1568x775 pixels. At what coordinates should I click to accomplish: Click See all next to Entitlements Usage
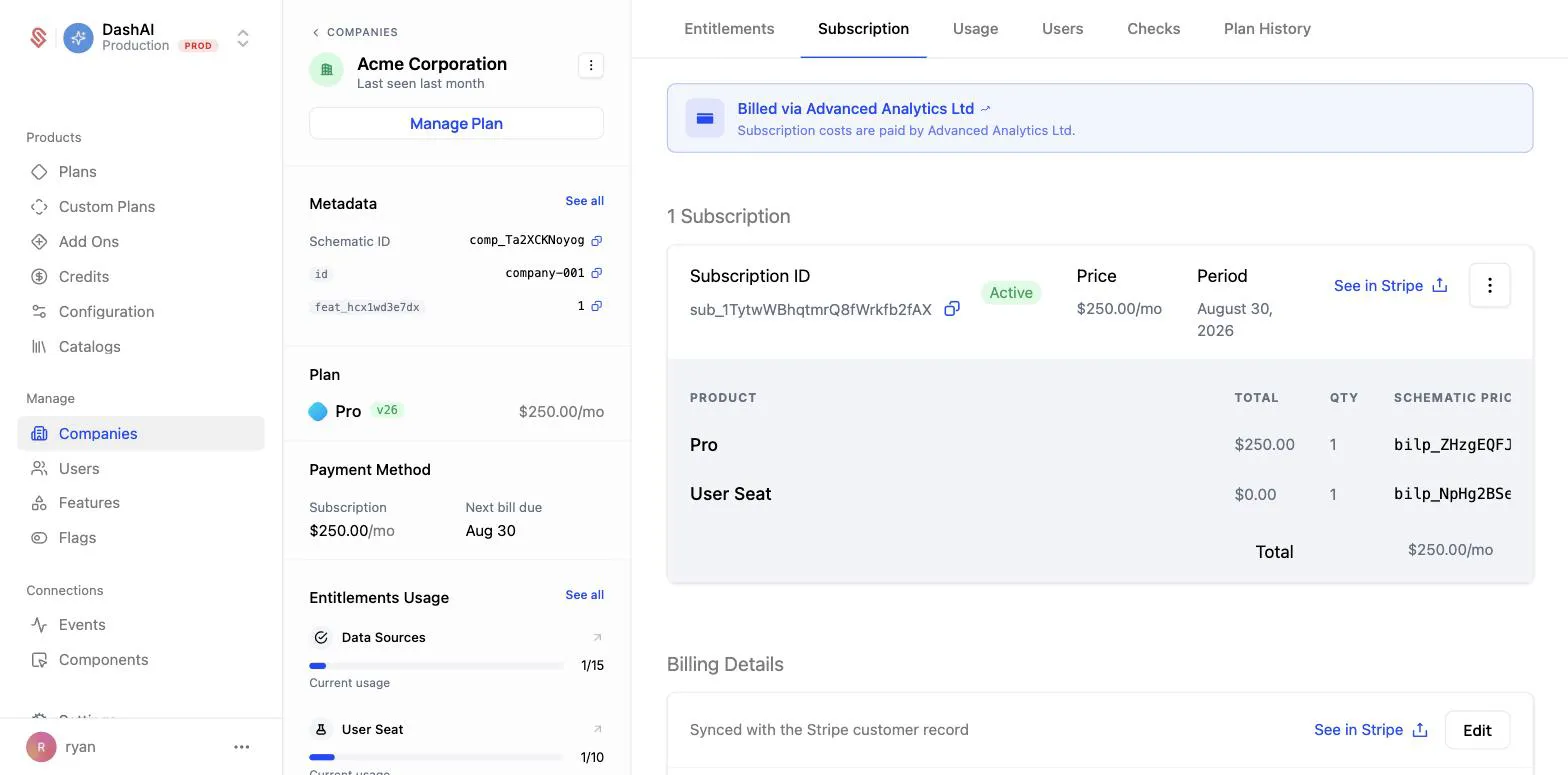pyautogui.click(x=584, y=595)
